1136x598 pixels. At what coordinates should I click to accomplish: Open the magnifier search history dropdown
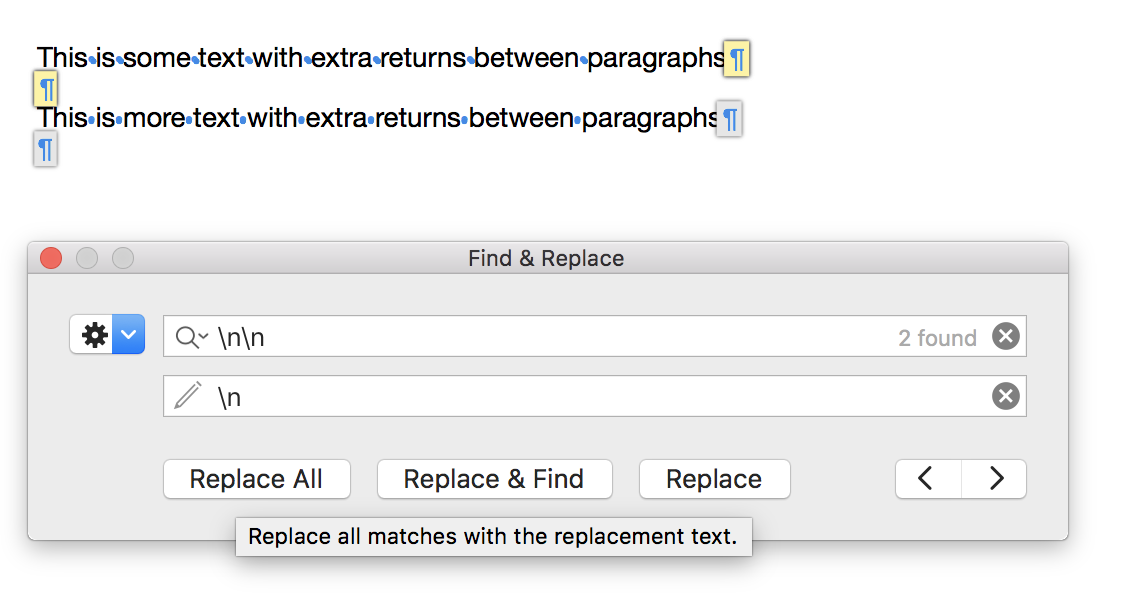coord(191,337)
